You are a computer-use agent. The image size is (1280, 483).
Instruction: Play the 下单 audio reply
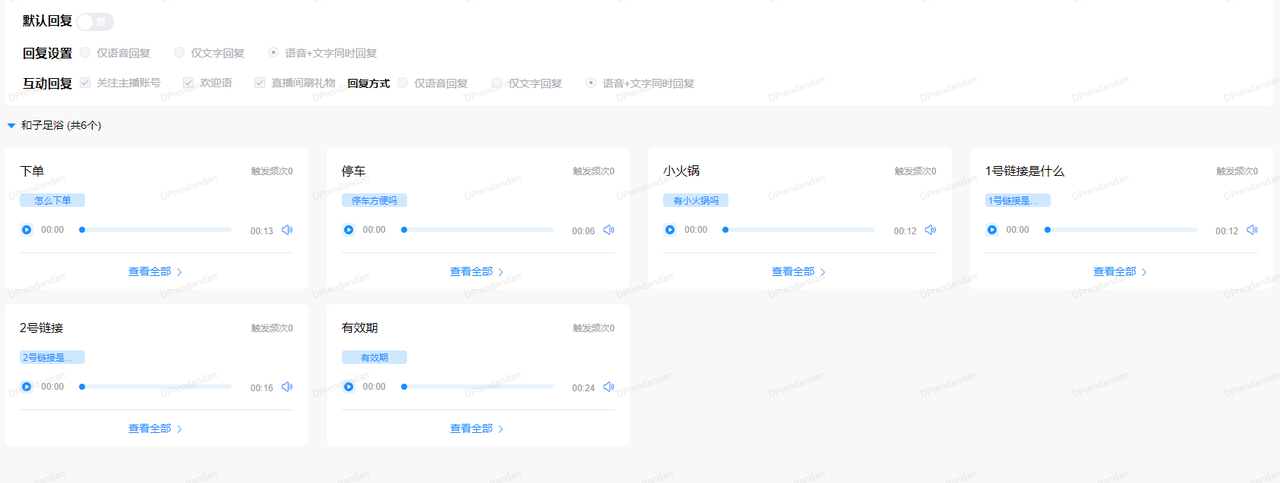(x=27, y=230)
